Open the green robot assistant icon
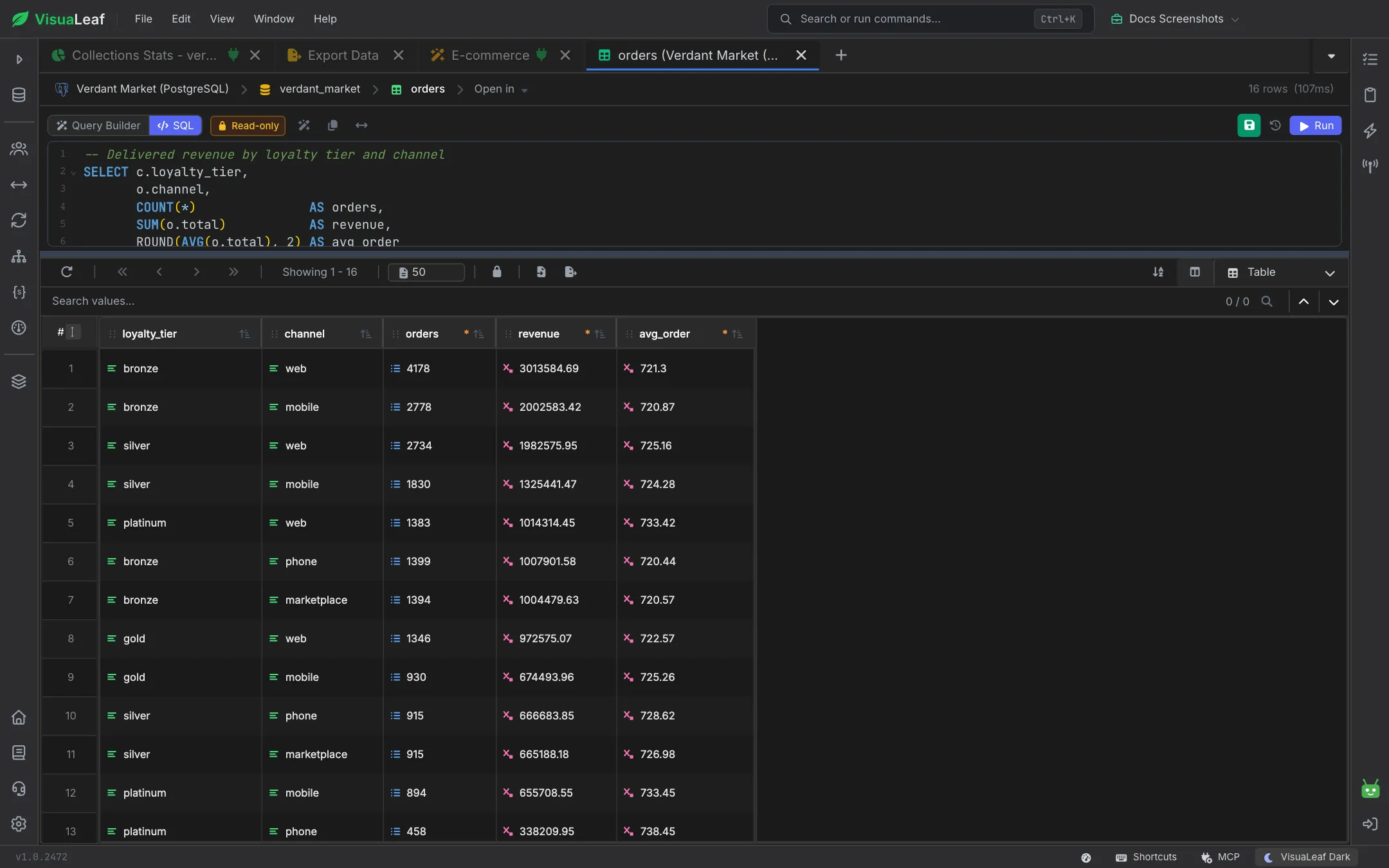The height and width of the screenshot is (868, 1389). [x=1370, y=788]
